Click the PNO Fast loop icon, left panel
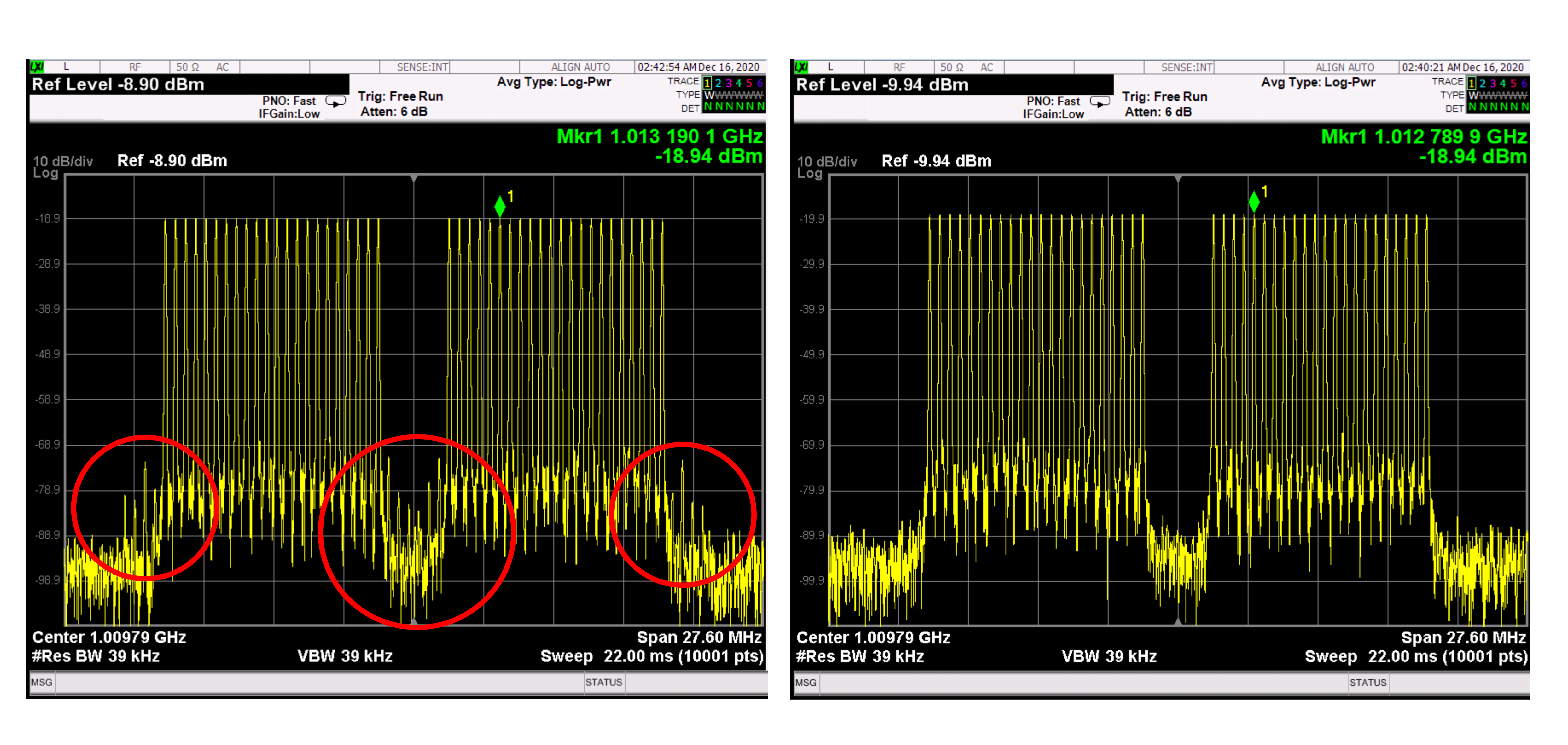Screen dimensions: 1568x745 click(335, 101)
